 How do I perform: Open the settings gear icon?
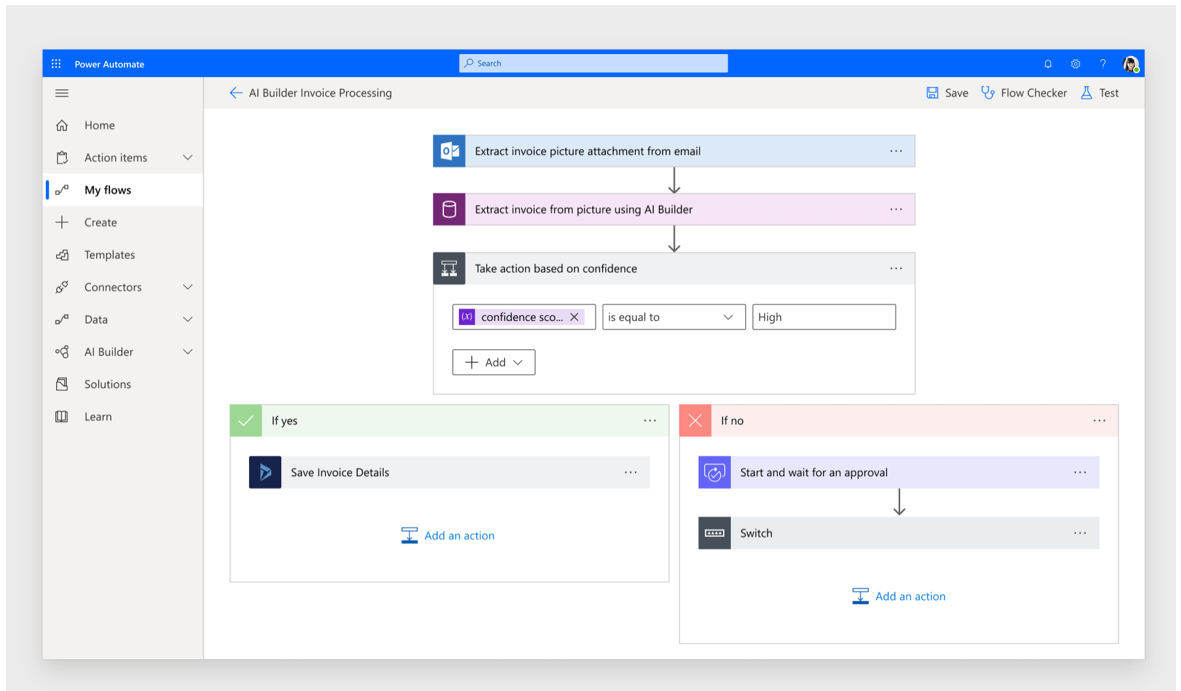pos(1076,64)
